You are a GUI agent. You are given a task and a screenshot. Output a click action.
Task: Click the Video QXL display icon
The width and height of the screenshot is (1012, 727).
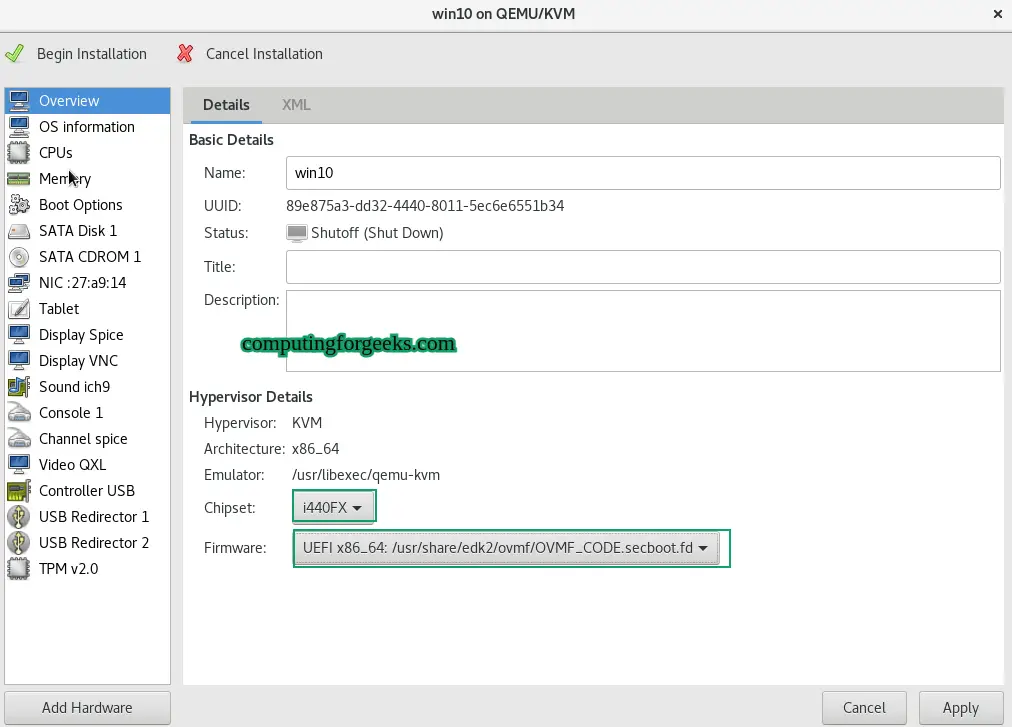tap(20, 465)
